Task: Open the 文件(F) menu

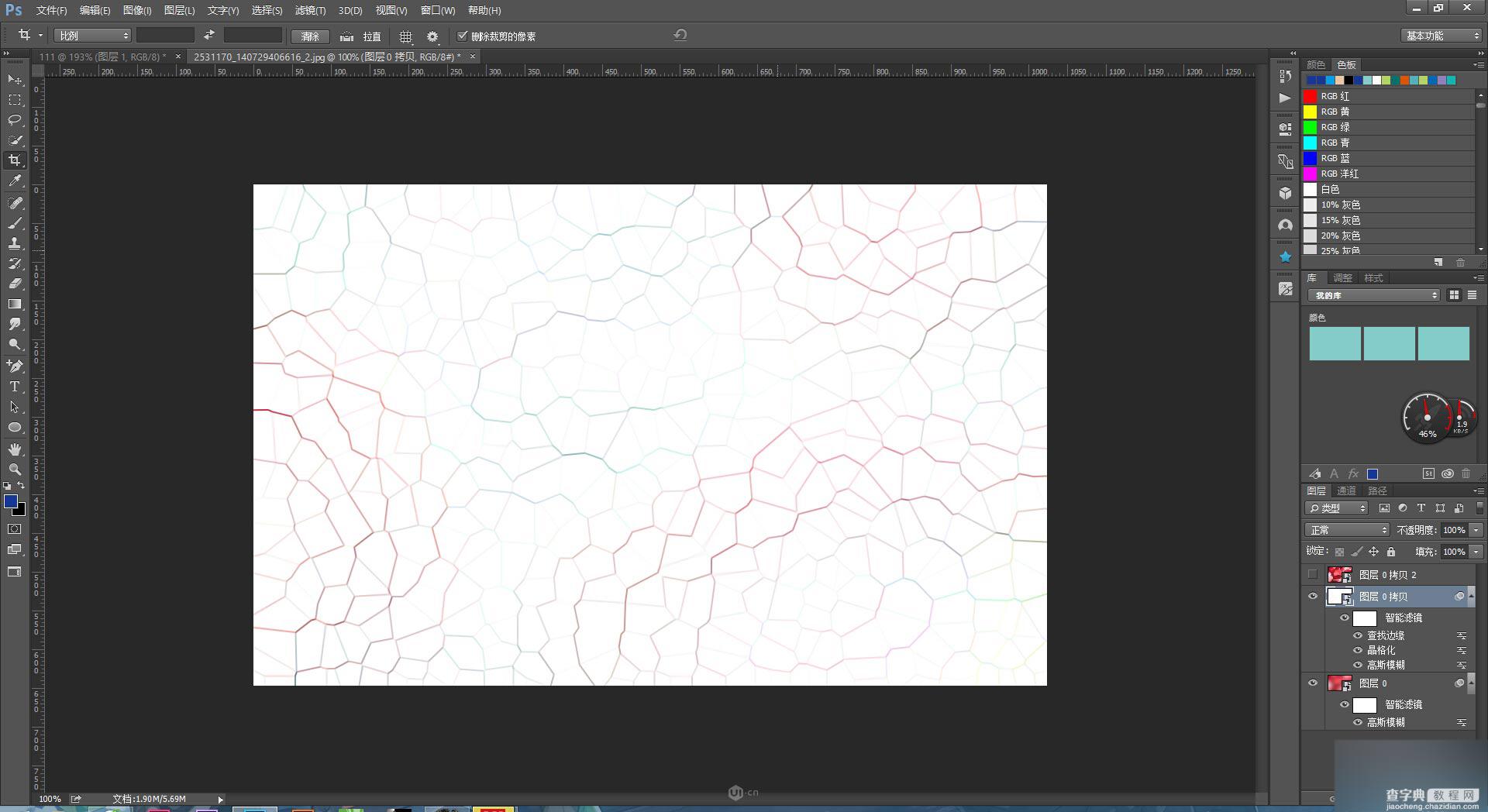Action: 51,10
